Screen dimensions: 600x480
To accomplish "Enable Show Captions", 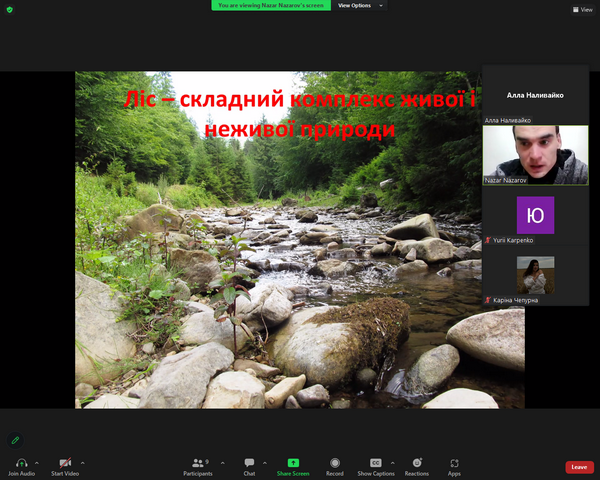I will [376, 463].
